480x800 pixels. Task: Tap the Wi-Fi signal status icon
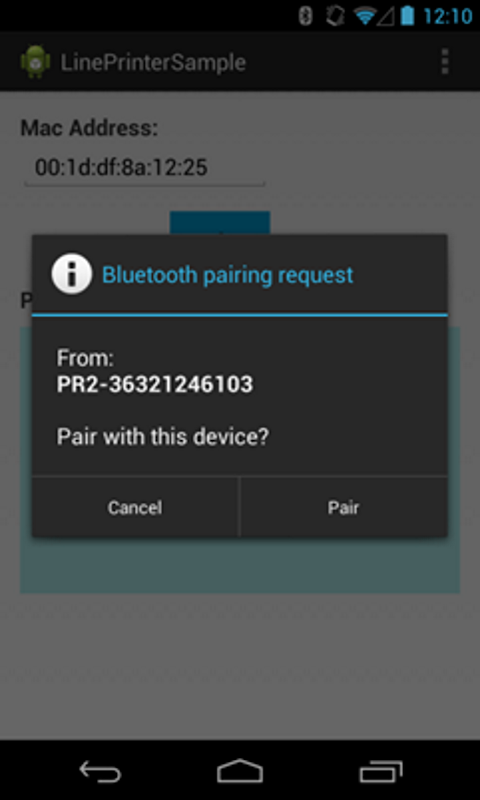pyautogui.click(x=365, y=16)
